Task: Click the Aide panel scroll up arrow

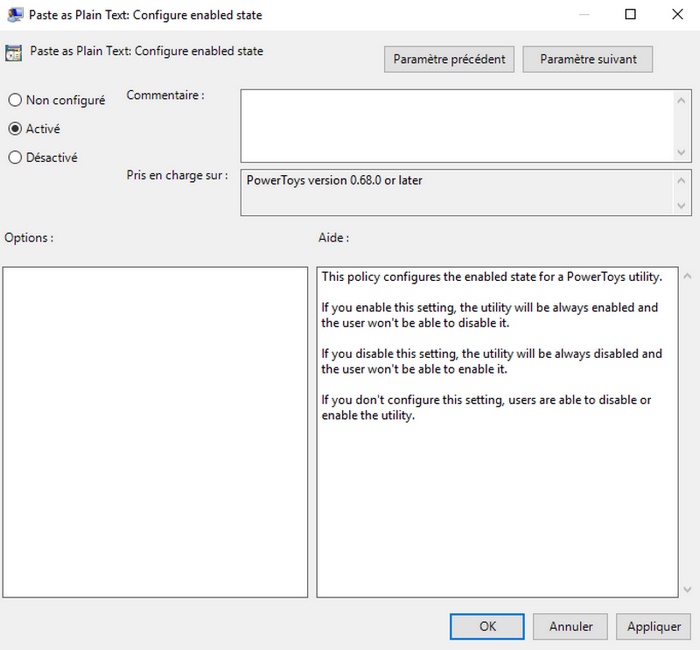Action: coord(687,276)
